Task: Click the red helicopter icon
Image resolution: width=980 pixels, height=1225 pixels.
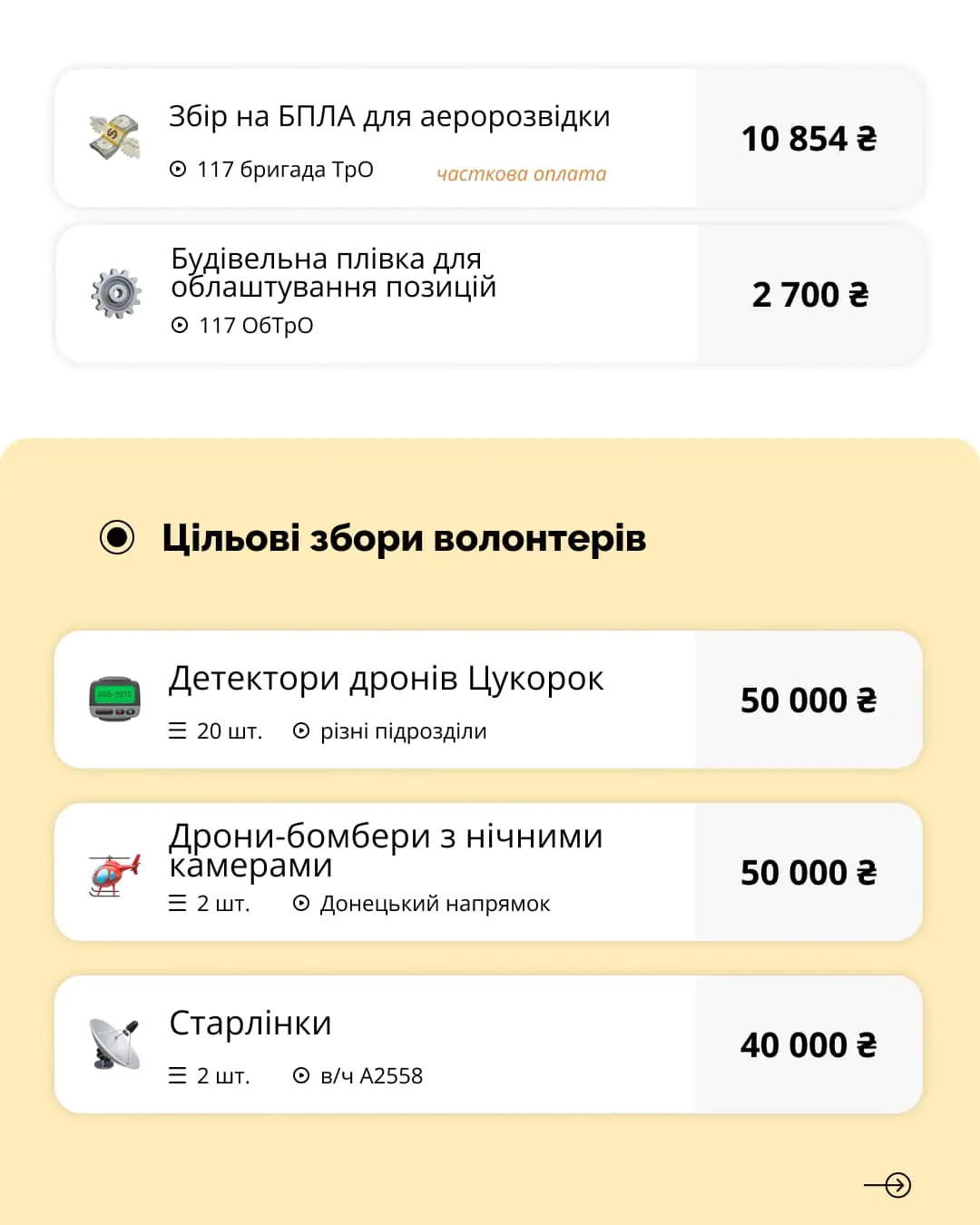Action: coord(115,874)
